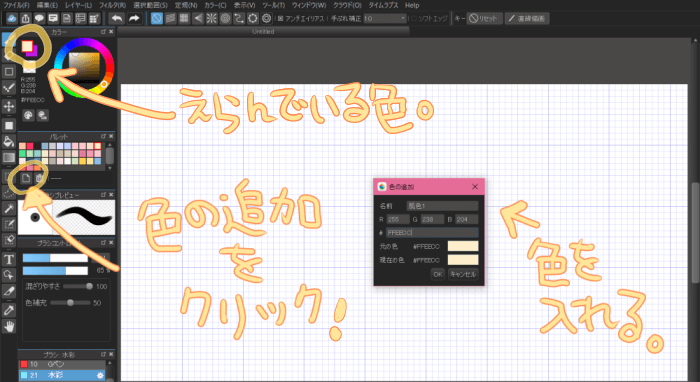
Task: Select the Move tool
Action: point(9,106)
